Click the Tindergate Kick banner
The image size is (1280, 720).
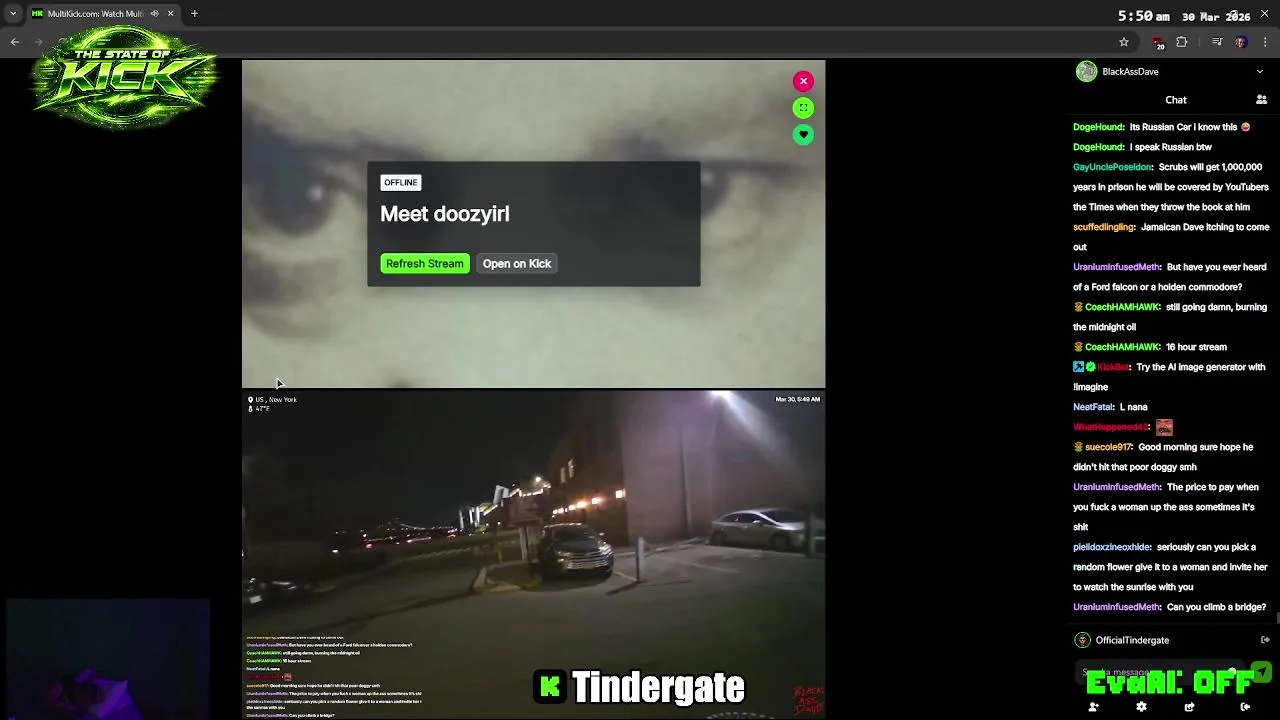coord(640,687)
